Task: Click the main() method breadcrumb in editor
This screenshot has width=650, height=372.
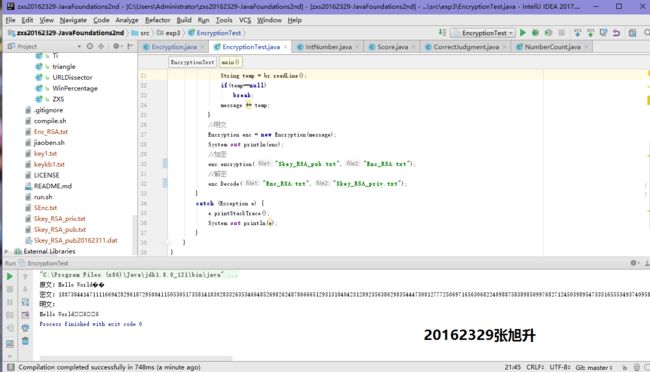Action: tap(230, 62)
